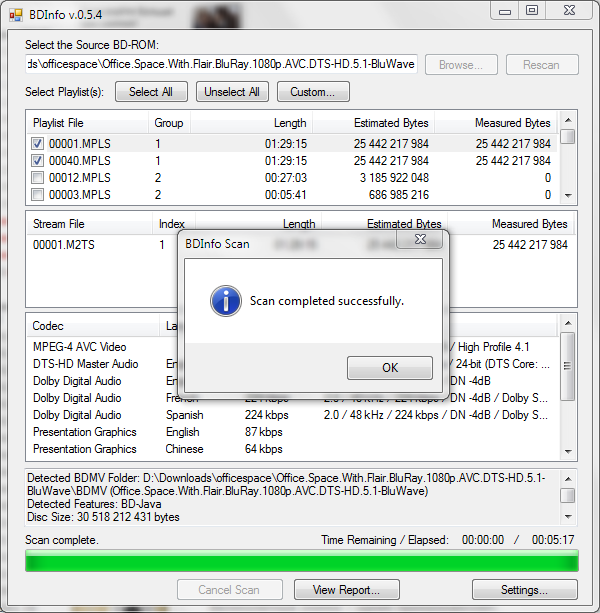Click into the source BD-ROM path field
Image resolution: width=600 pixels, height=613 pixels.
pos(221,64)
